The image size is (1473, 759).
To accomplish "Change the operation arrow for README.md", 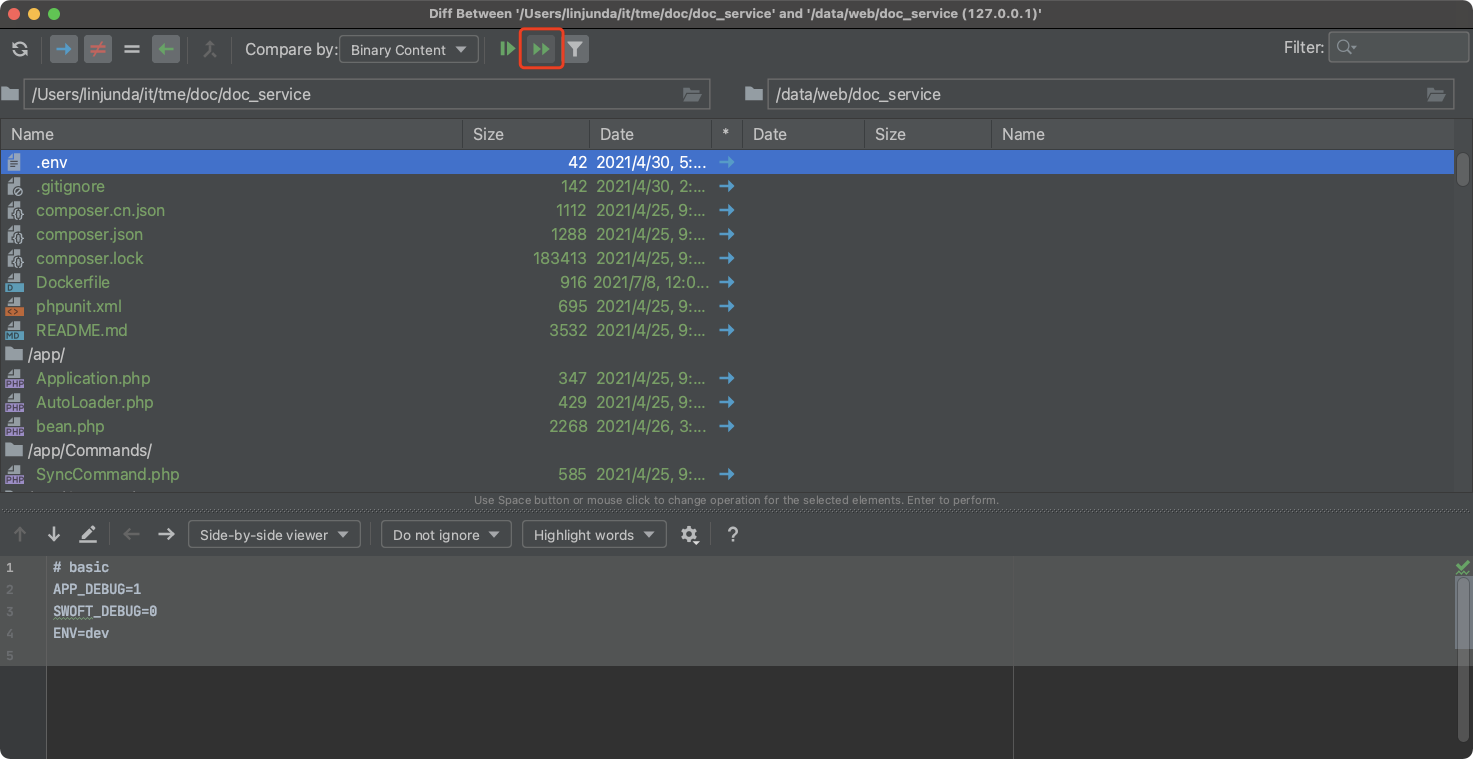I will pyautogui.click(x=727, y=330).
